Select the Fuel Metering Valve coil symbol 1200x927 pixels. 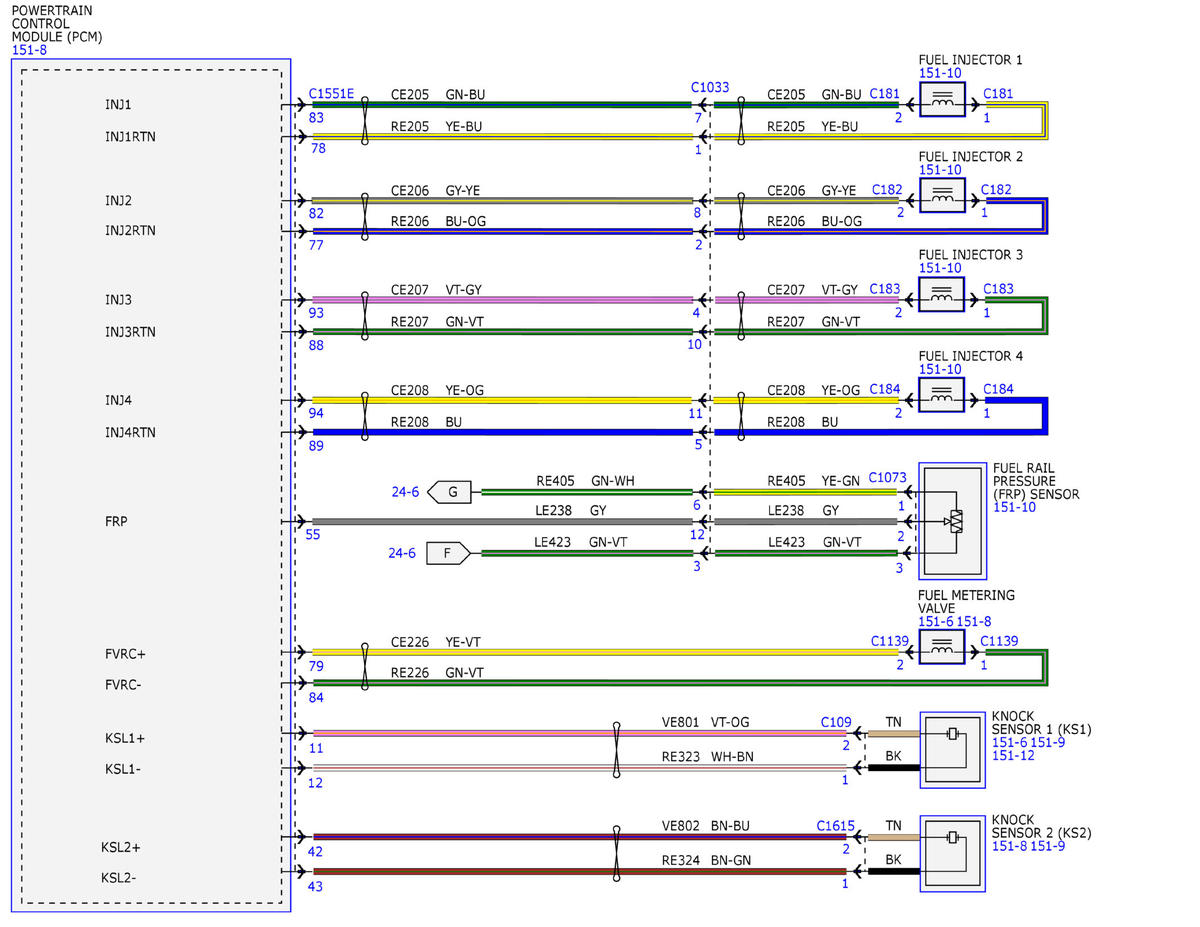tap(941, 648)
